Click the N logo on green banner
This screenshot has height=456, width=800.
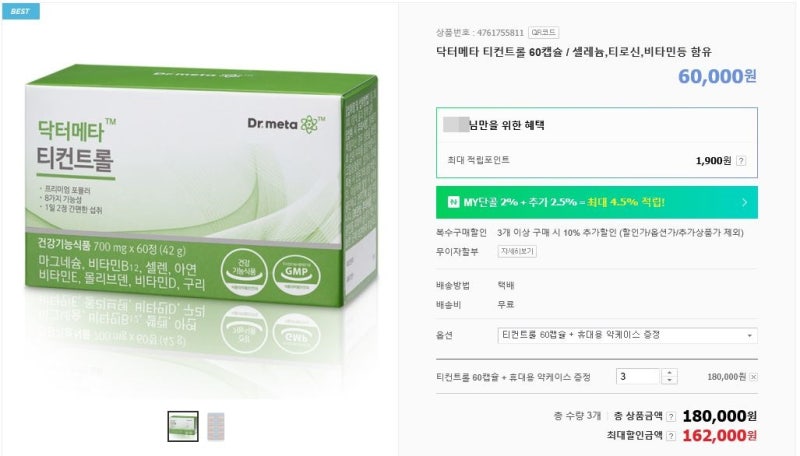coord(453,202)
